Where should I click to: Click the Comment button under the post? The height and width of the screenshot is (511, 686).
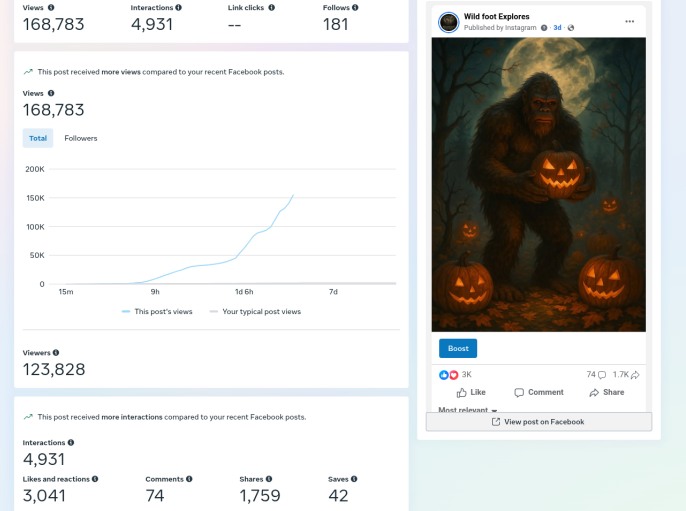(539, 392)
